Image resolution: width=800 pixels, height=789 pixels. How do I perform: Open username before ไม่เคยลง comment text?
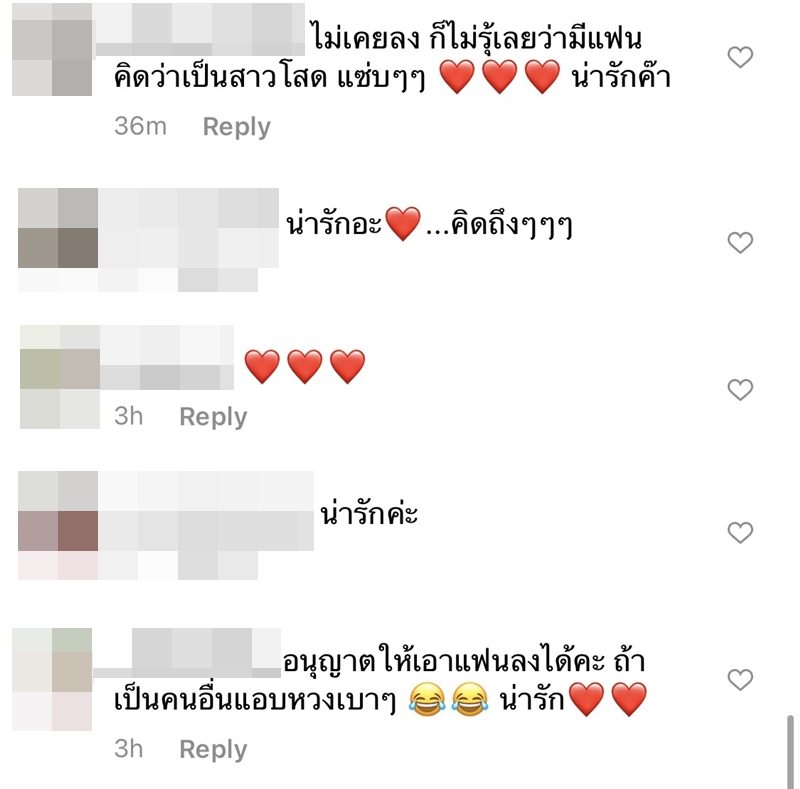pos(199,29)
